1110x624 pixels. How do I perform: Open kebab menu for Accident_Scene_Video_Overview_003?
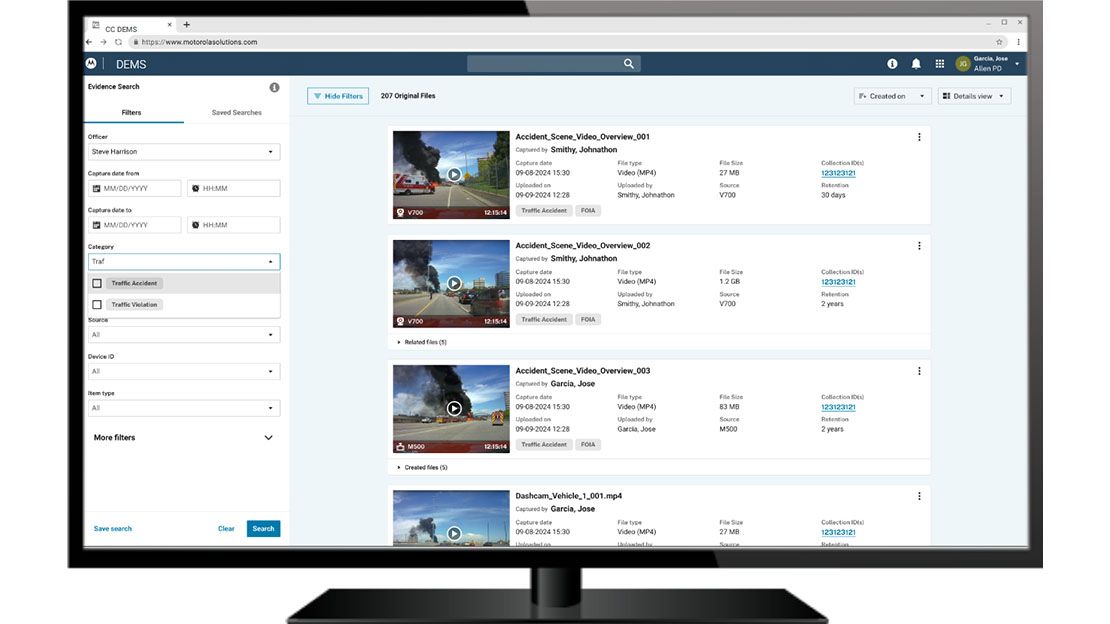click(919, 371)
